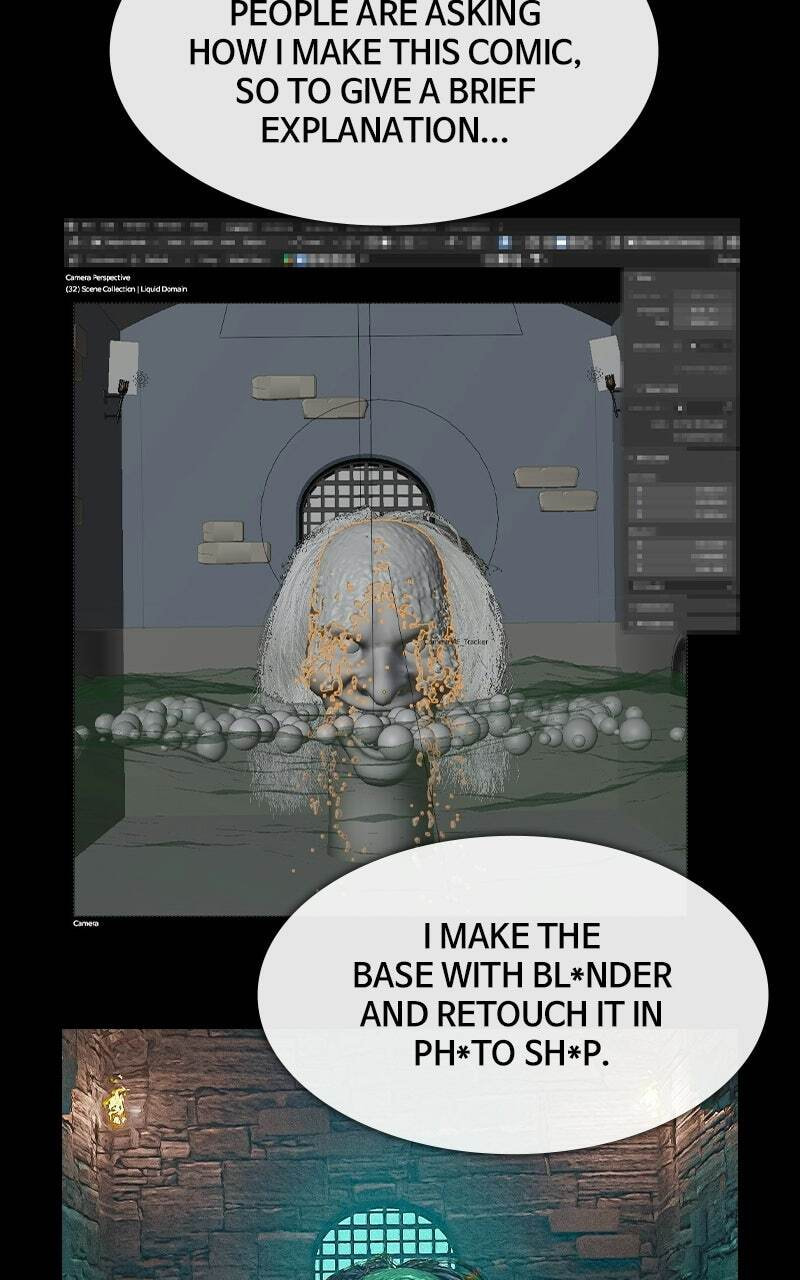Select the upper-left brick block on wall

(283, 387)
